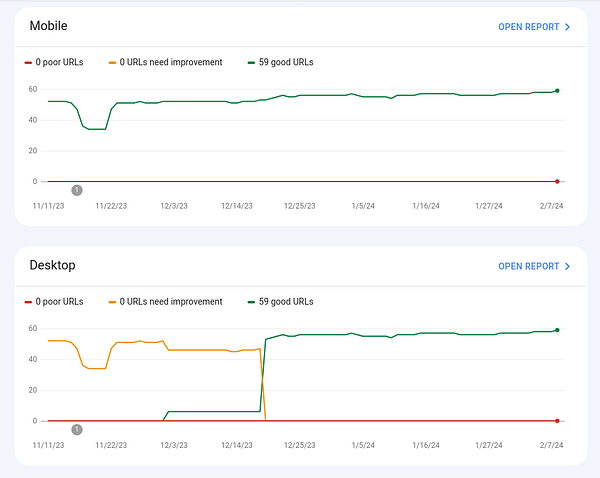This screenshot has width=600, height=478.
Task: Click the red endpoint dot on Desktop chart
Action: [x=557, y=421]
